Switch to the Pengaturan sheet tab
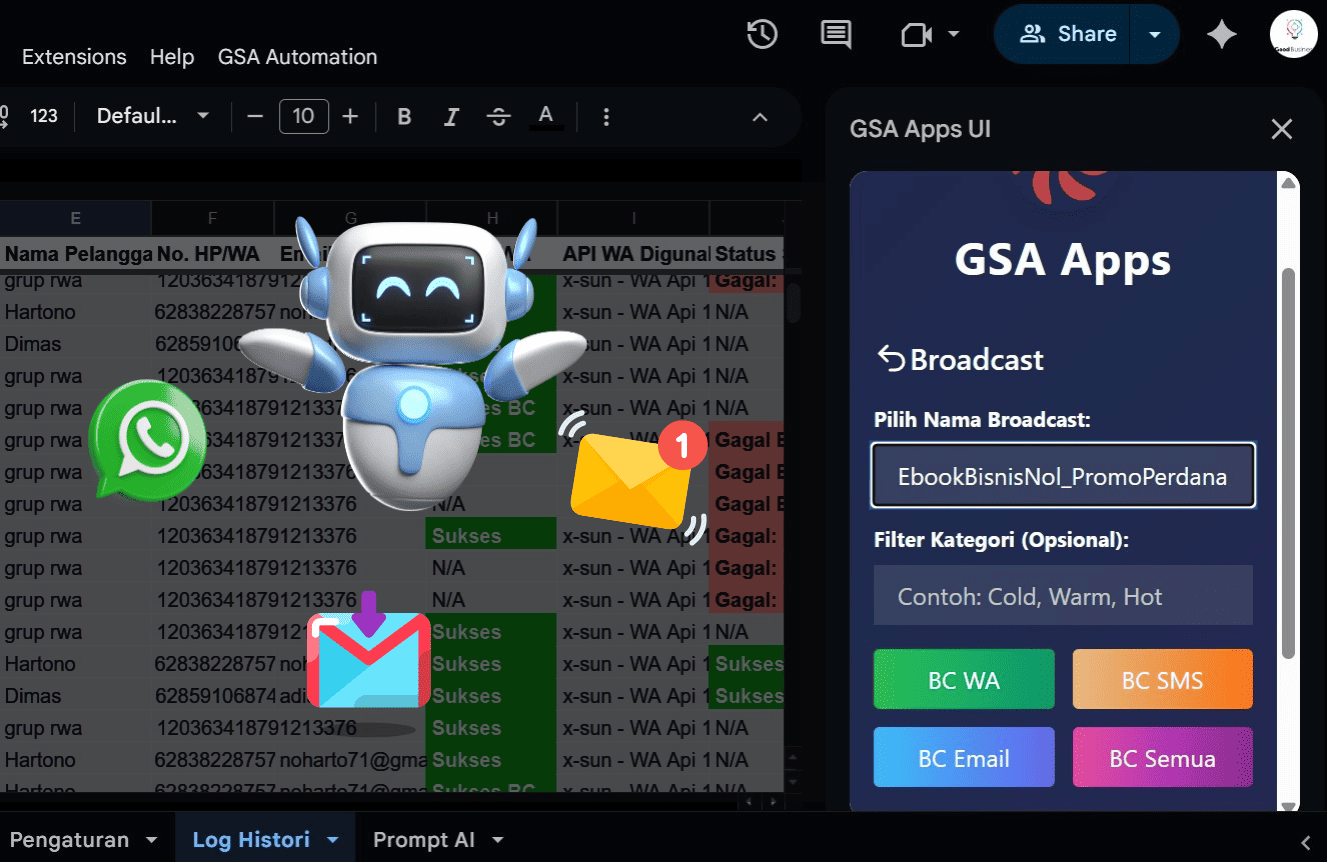Viewport: 1329px width, 862px height. coord(69,840)
